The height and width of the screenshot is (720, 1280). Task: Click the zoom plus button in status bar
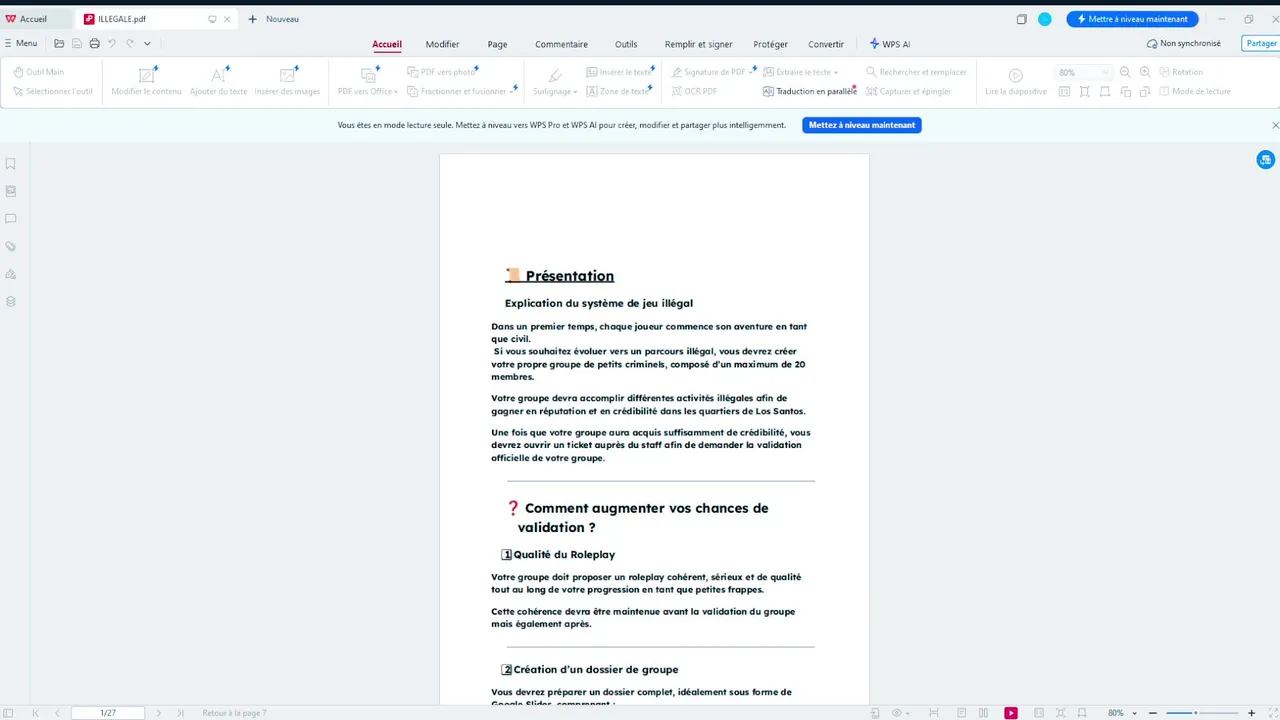click(x=1251, y=713)
